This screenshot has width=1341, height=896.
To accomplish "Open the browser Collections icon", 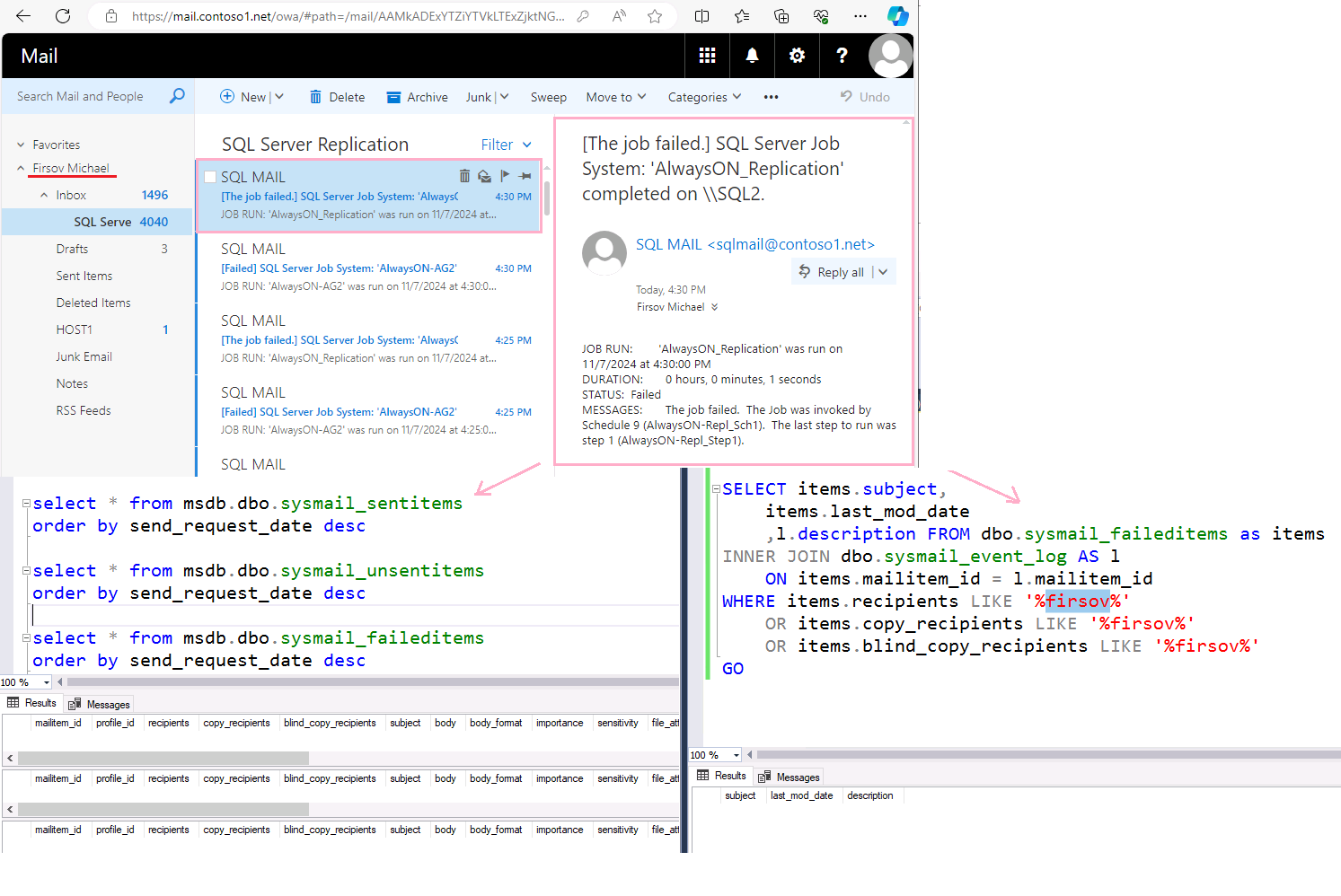I will coord(781,16).
